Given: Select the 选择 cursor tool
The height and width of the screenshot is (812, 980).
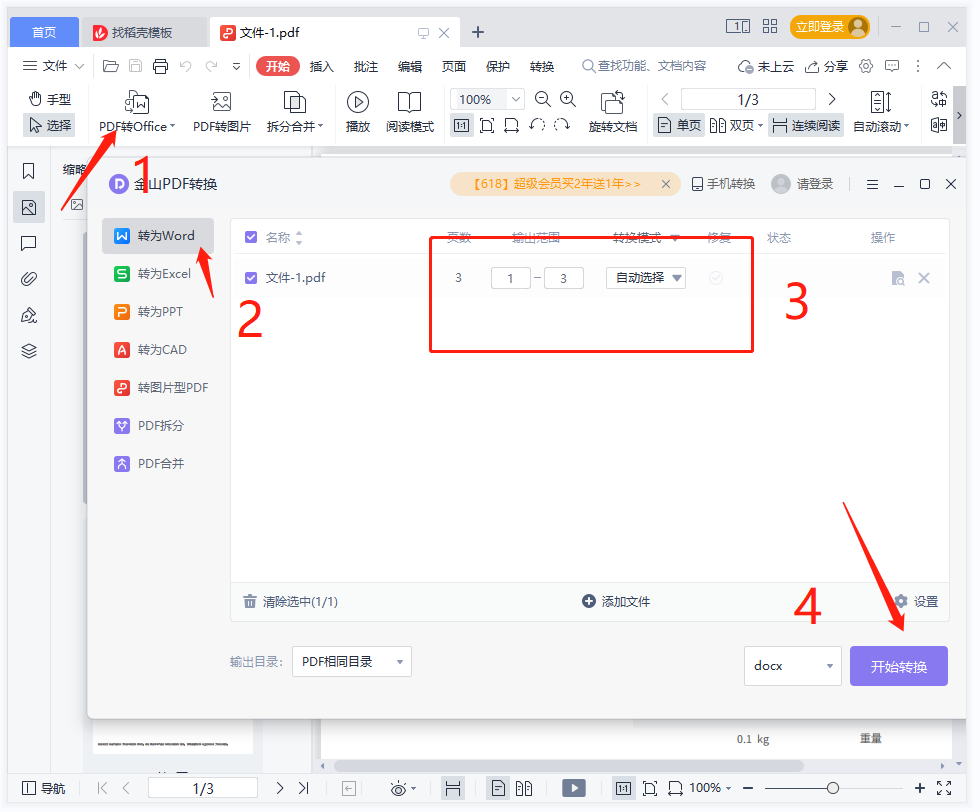Looking at the screenshot, I should pyautogui.click(x=50, y=126).
